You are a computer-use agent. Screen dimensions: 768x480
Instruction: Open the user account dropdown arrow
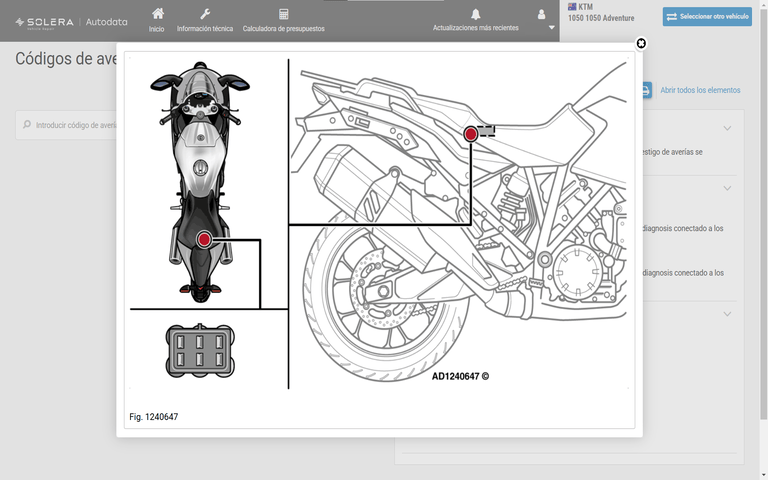552,28
